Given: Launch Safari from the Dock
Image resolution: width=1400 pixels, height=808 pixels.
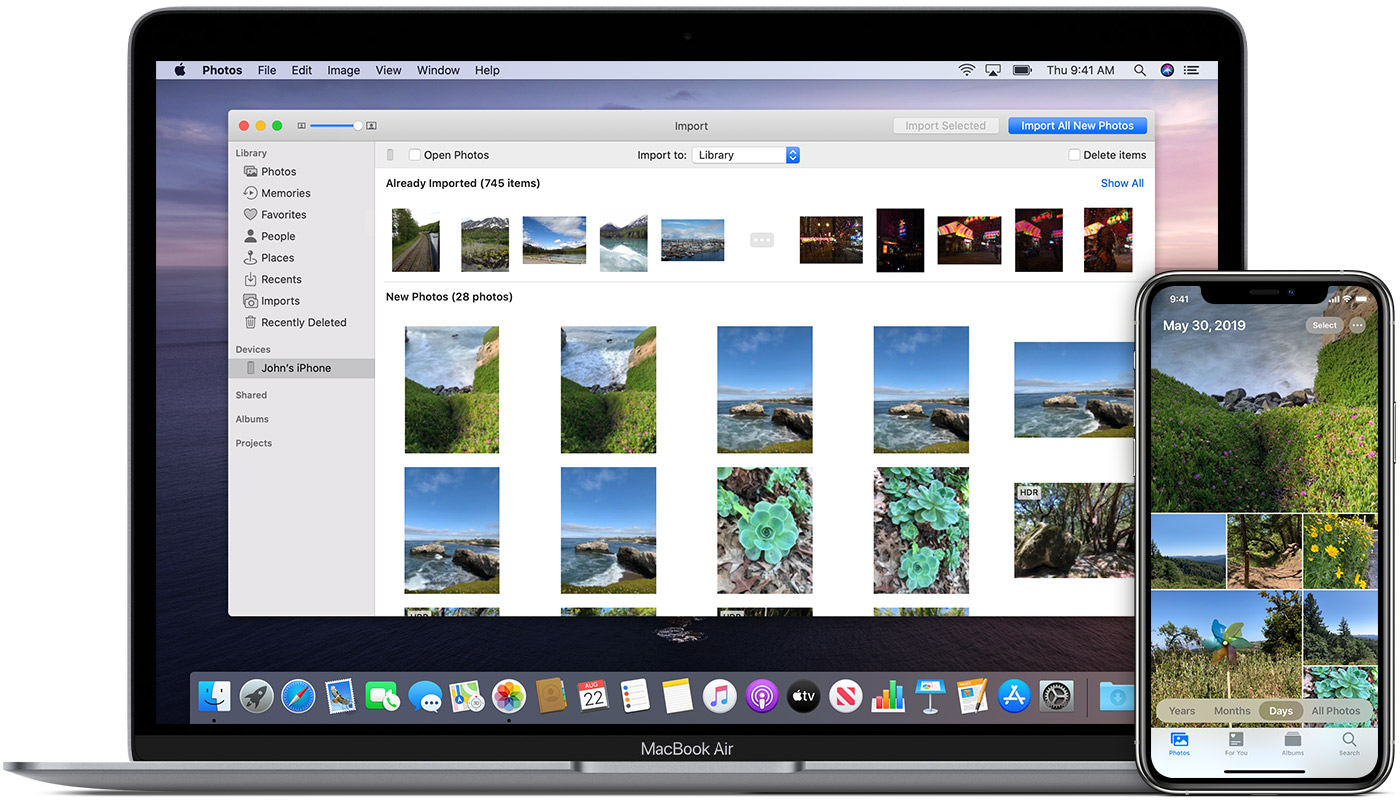Looking at the screenshot, I should [x=299, y=697].
